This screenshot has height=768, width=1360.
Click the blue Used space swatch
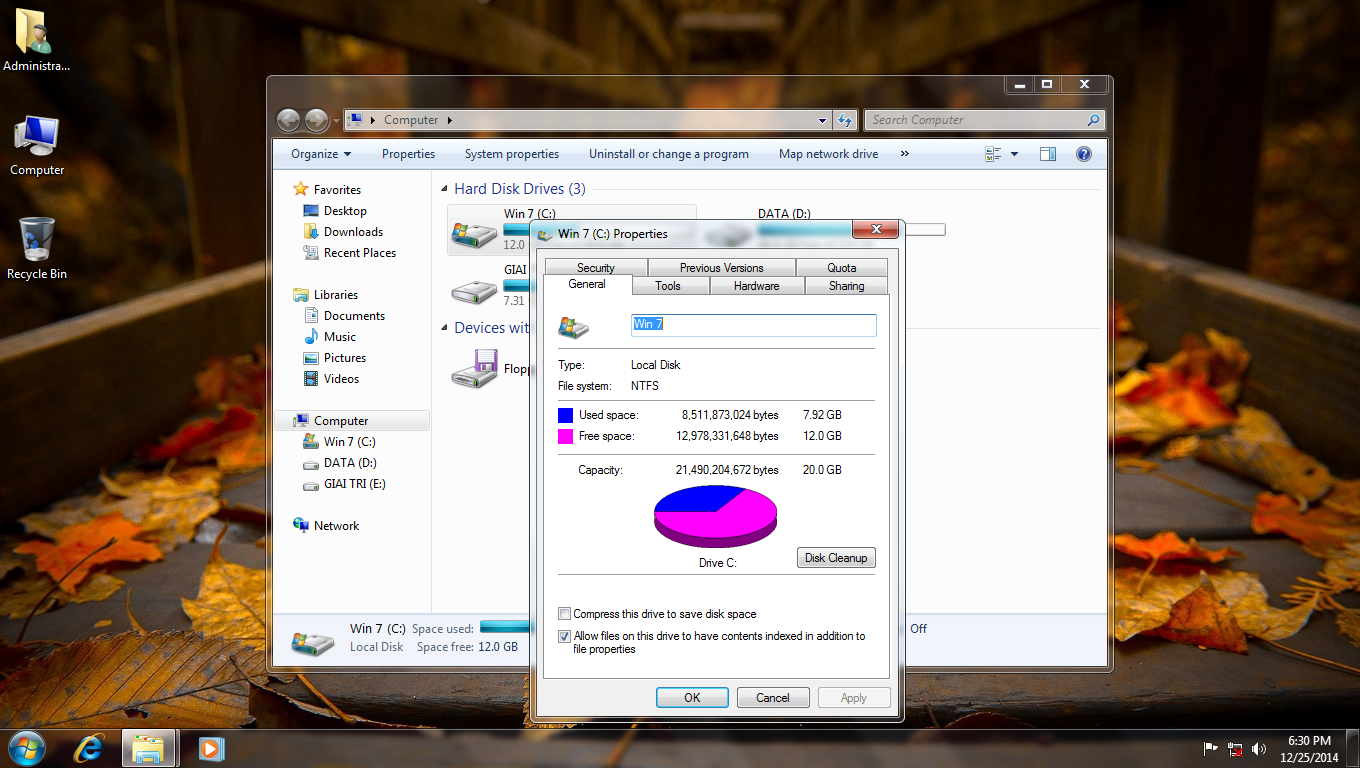[566, 415]
